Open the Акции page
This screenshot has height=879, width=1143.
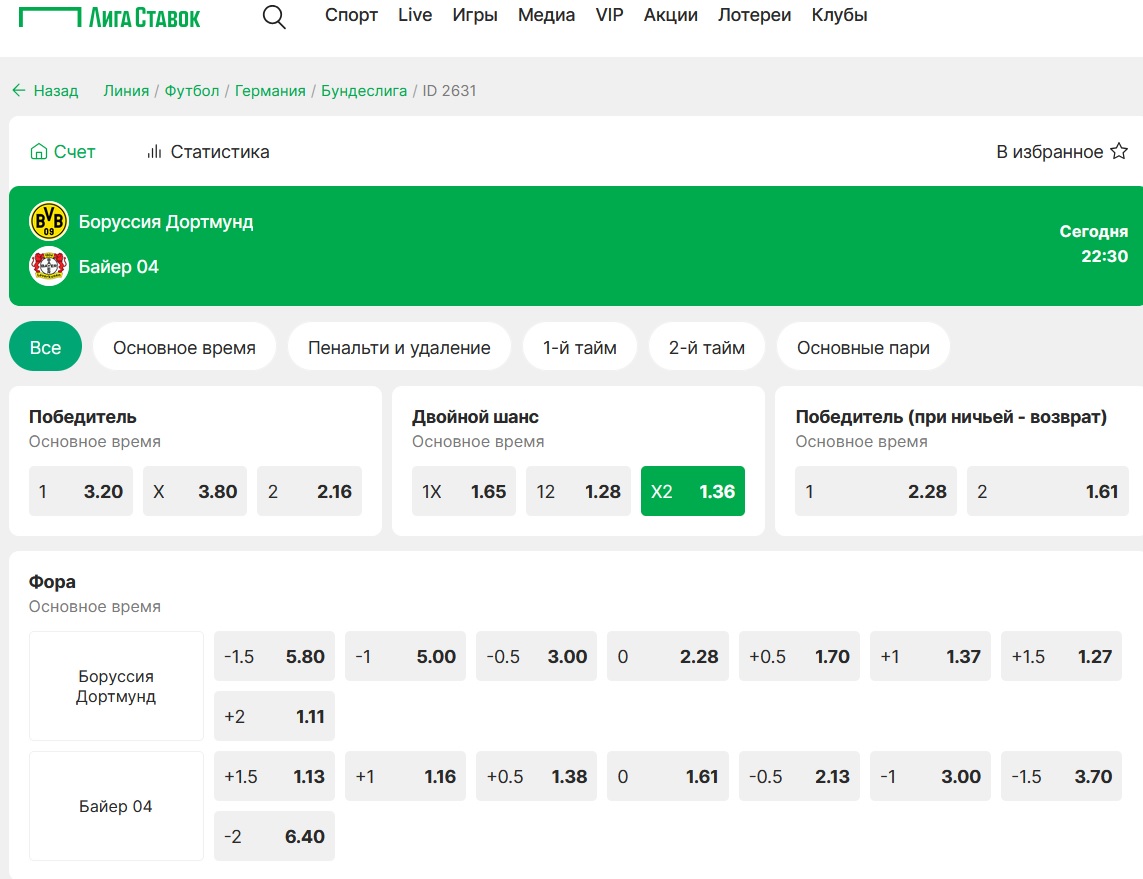pyautogui.click(x=671, y=15)
